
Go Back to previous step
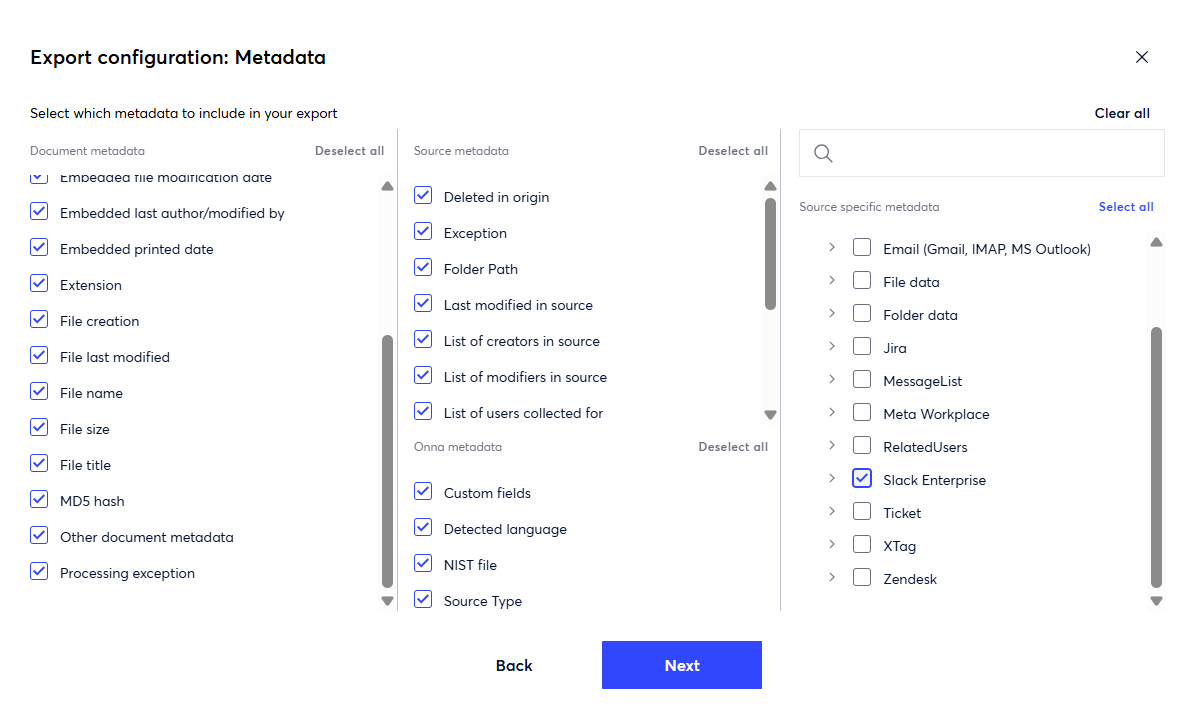(x=514, y=665)
